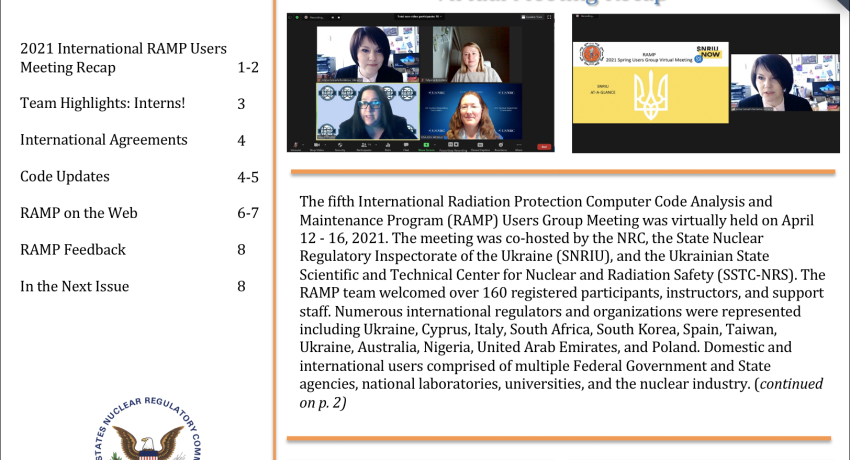Click the word 'Nigeria' in the paragraph
850x460 pixels.
446,347
